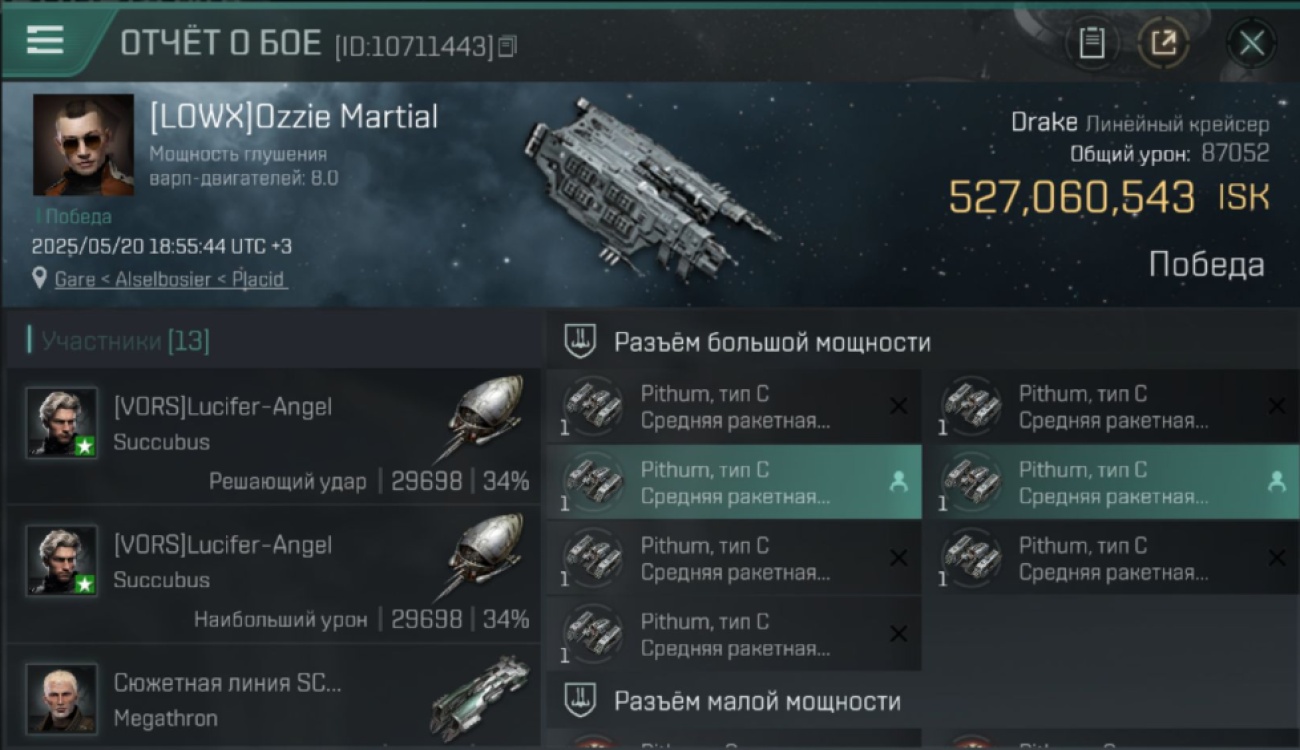This screenshot has height=750, width=1300.
Task: Collapse the Разъём большой мощности section
Action: [x=923, y=343]
